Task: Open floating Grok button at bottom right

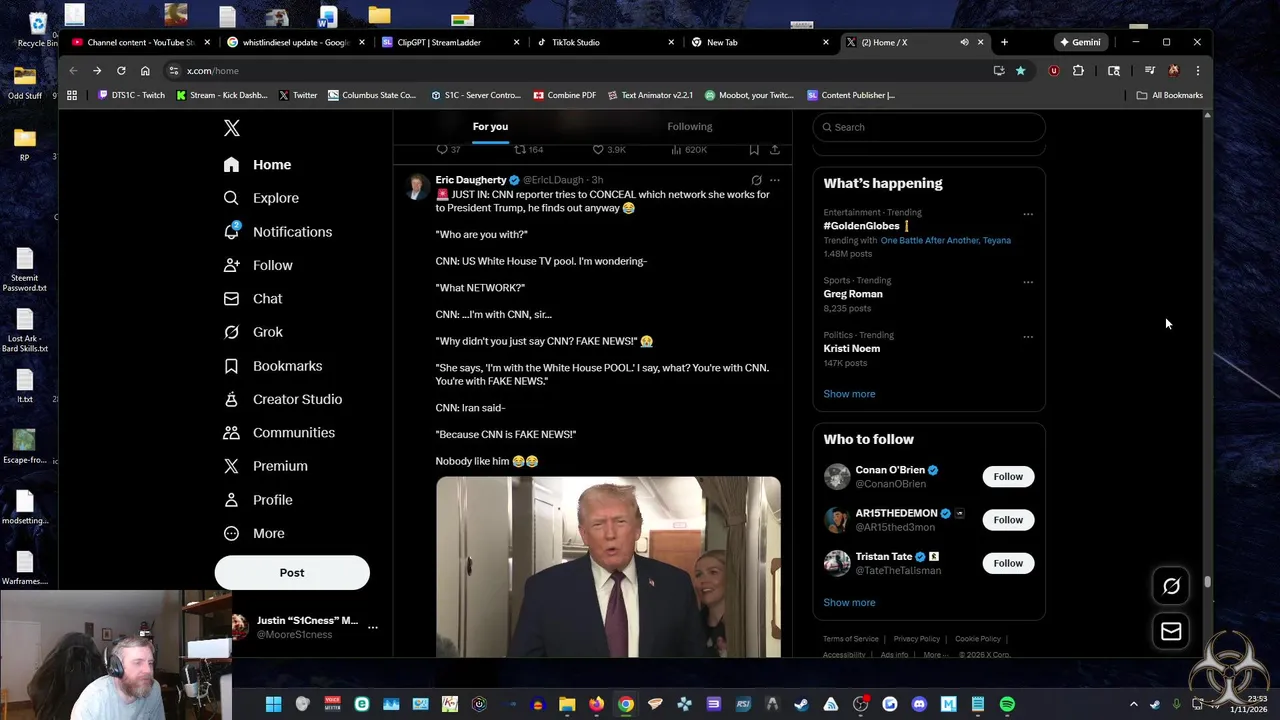Action: [1171, 586]
